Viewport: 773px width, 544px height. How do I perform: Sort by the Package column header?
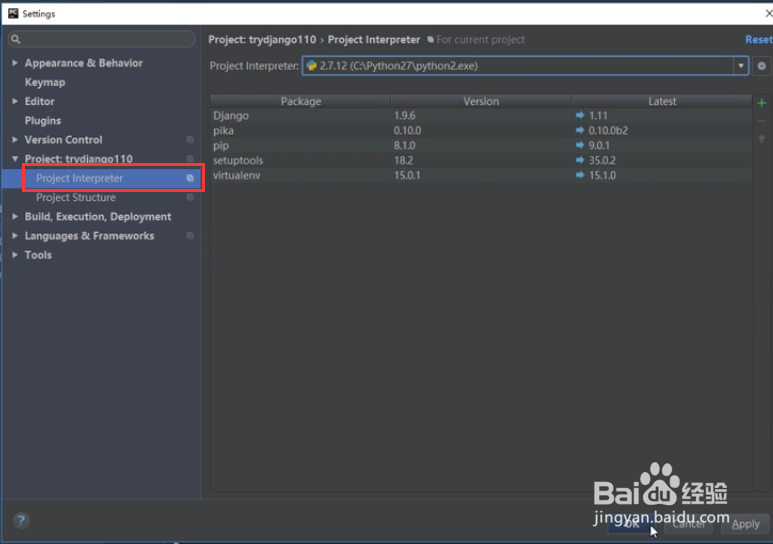point(301,101)
